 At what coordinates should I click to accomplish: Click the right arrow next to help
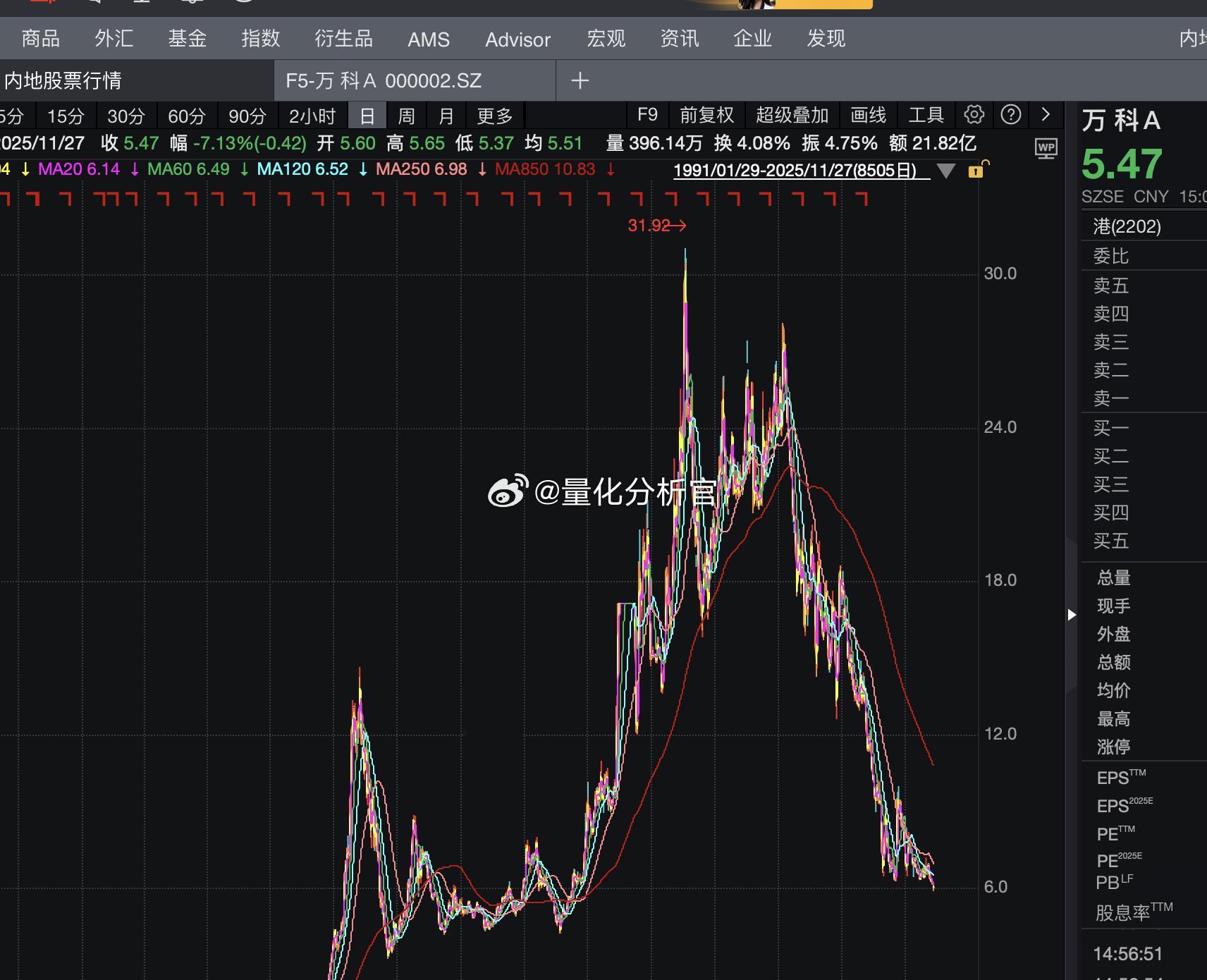point(1046,114)
